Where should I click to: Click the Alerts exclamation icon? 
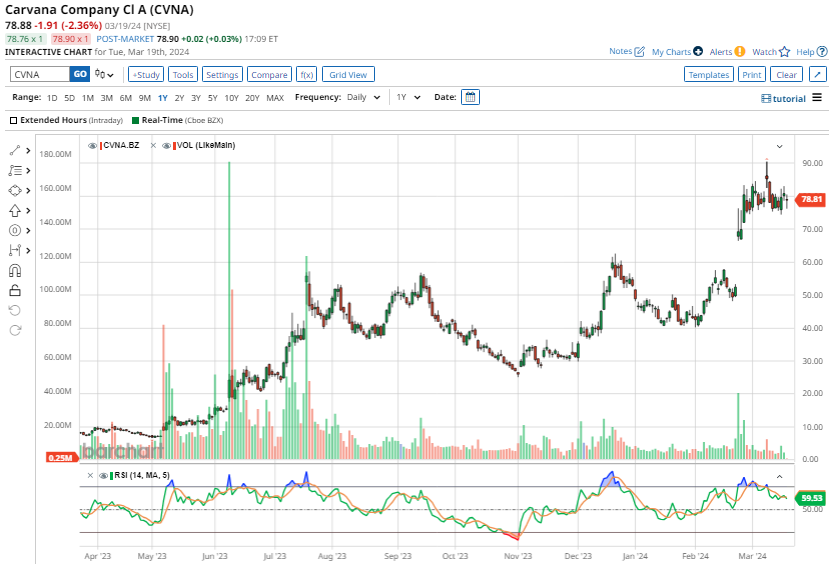point(739,51)
